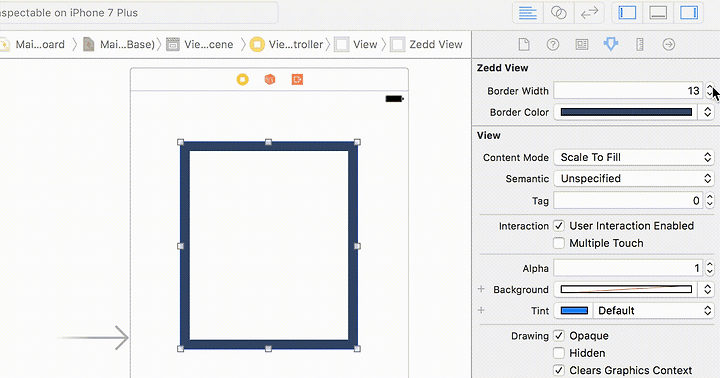Open the File inspector
Viewport: 720px width, 378px height.
[524, 45]
